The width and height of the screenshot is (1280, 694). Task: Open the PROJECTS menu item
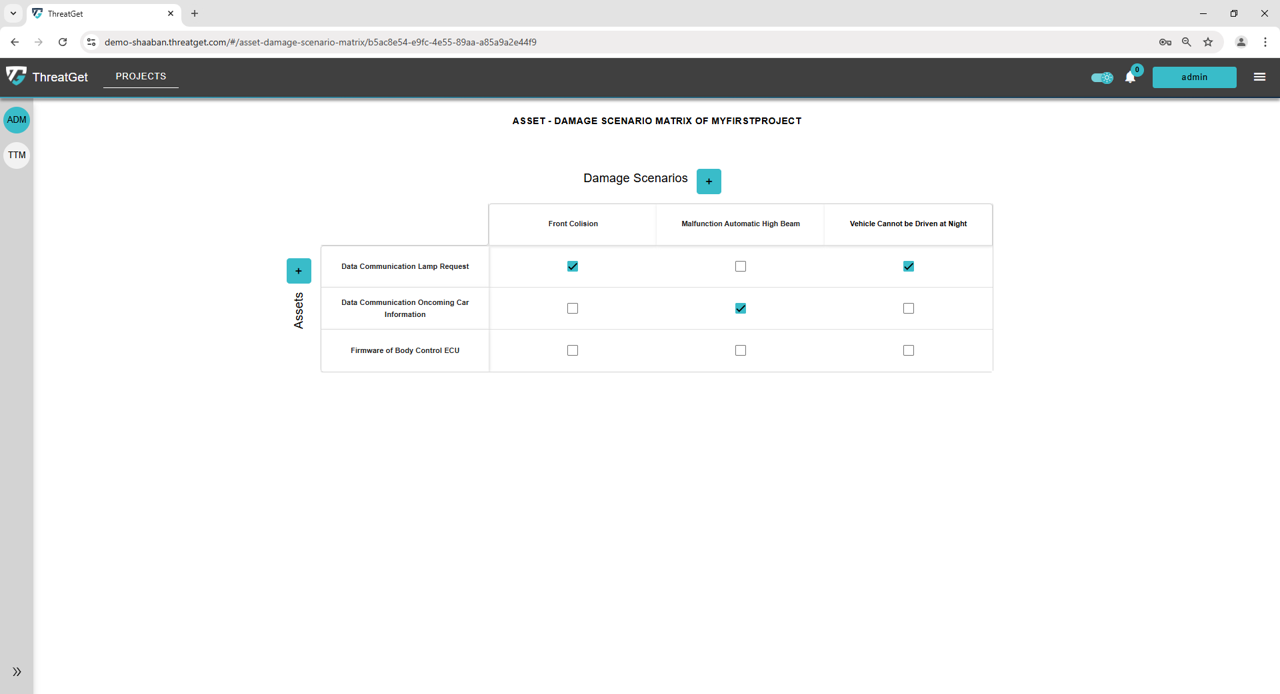pyautogui.click(x=141, y=76)
